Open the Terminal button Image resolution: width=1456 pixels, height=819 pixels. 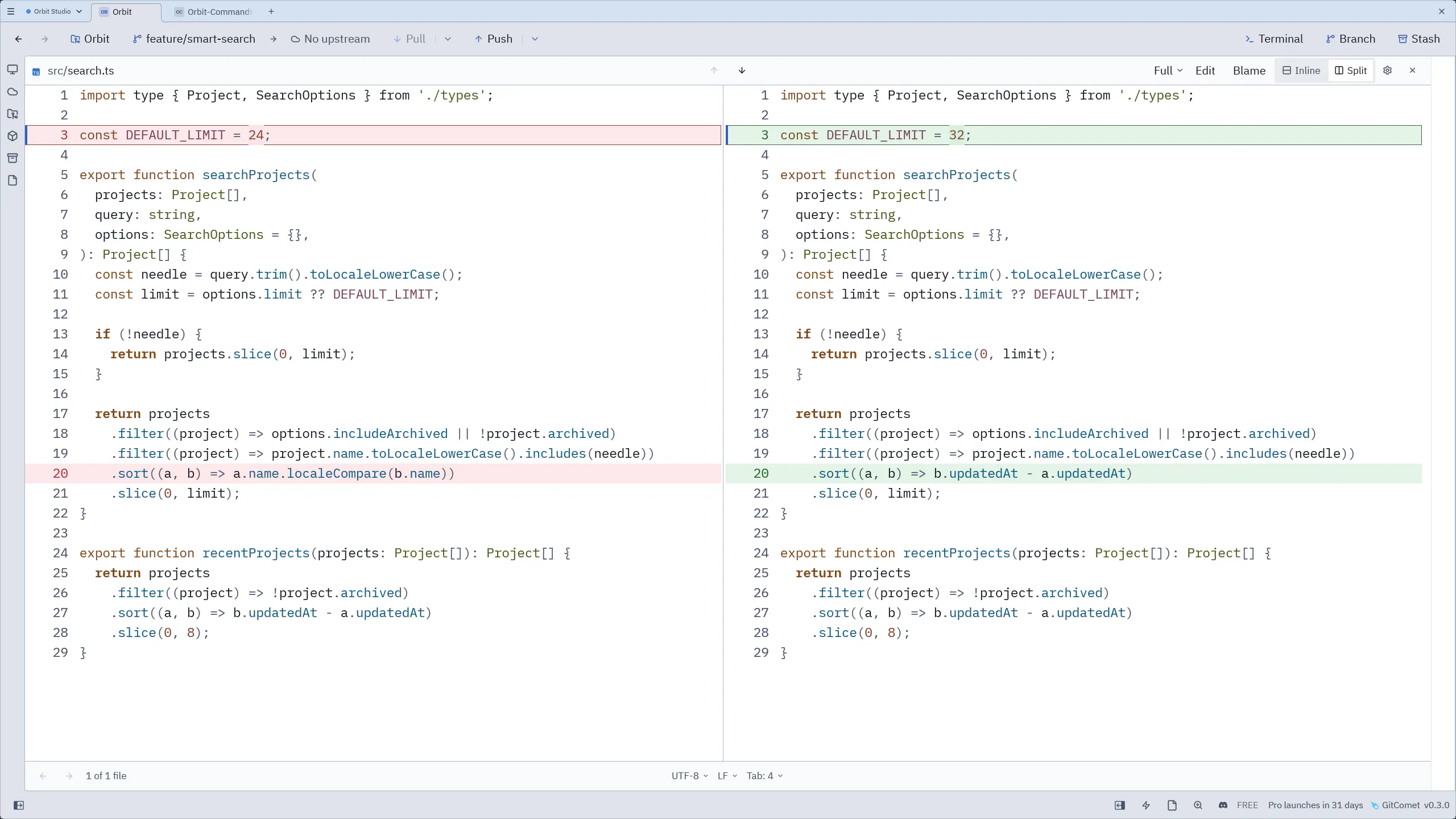pos(1274,39)
